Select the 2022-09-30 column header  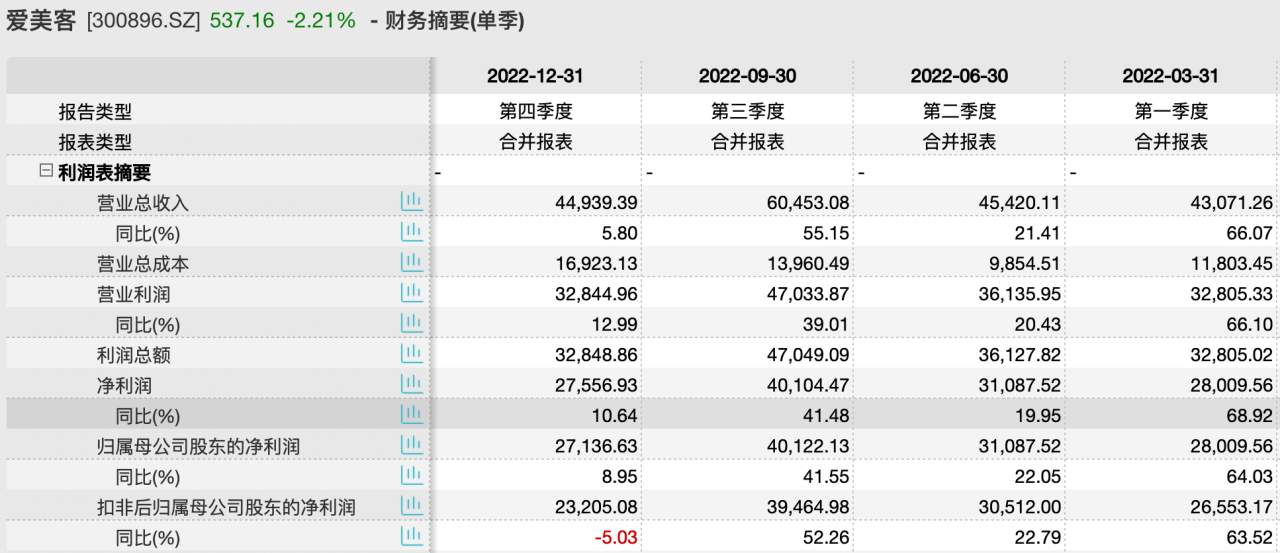747,76
